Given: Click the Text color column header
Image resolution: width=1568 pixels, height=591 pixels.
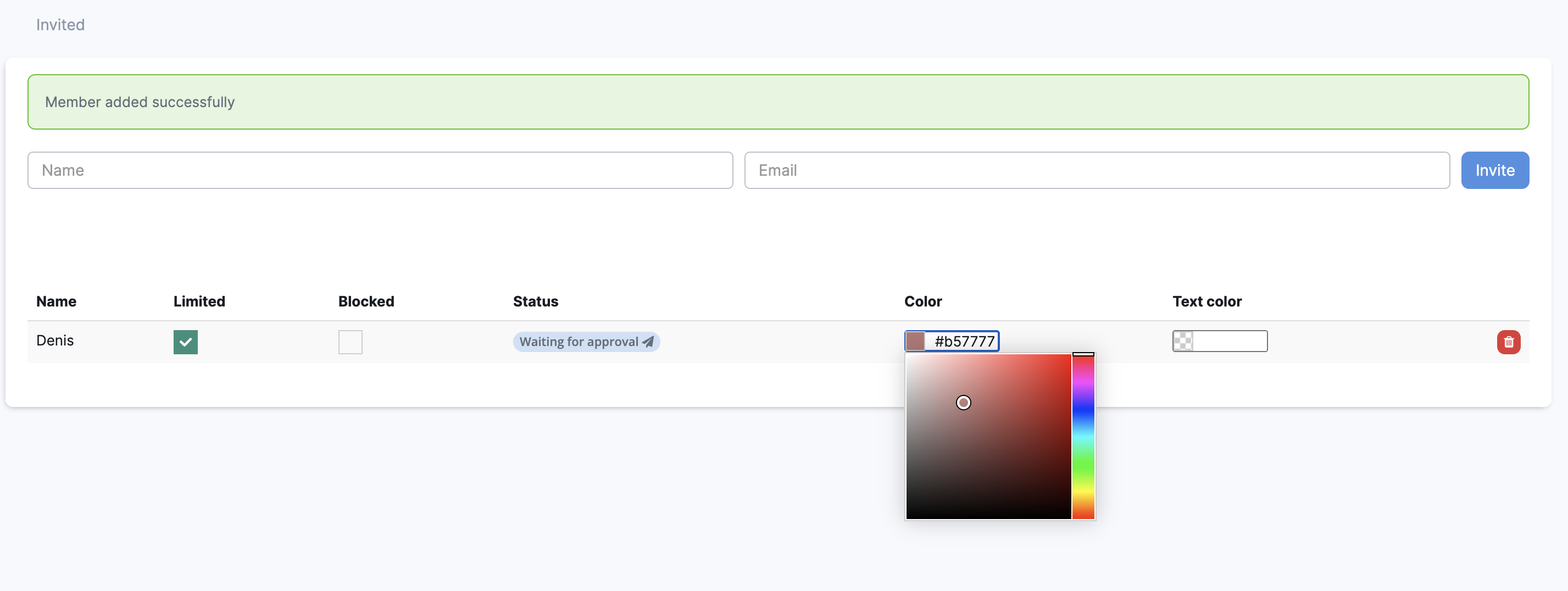Looking at the screenshot, I should tap(1206, 302).
